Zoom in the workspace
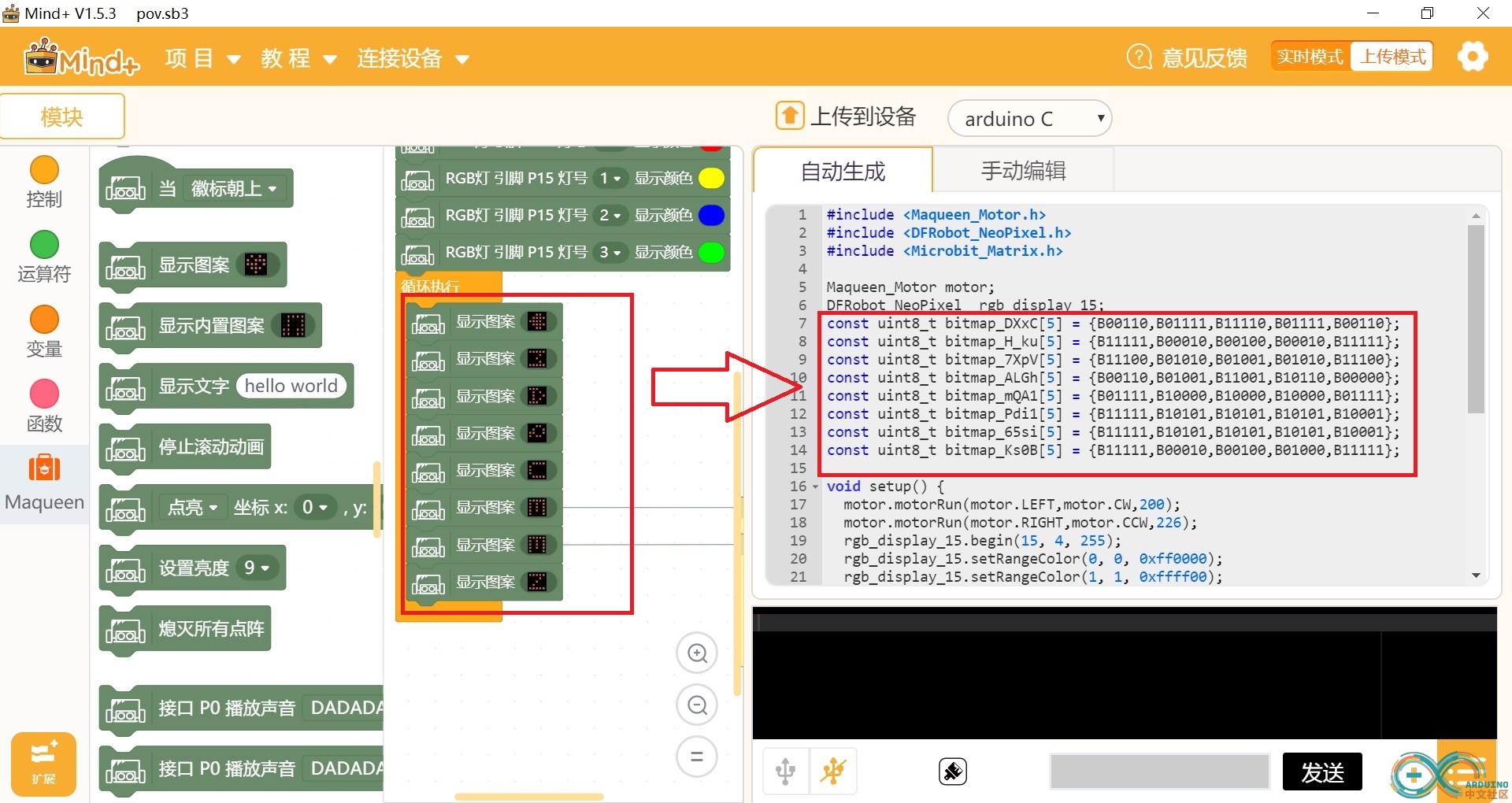This screenshot has width=1512, height=803. pyautogui.click(x=697, y=653)
